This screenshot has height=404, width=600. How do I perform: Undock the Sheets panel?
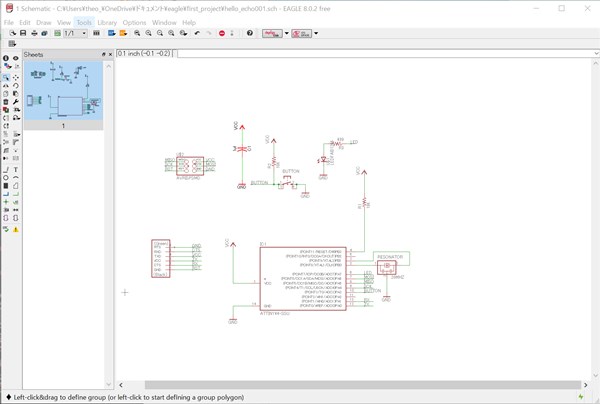click(104, 55)
